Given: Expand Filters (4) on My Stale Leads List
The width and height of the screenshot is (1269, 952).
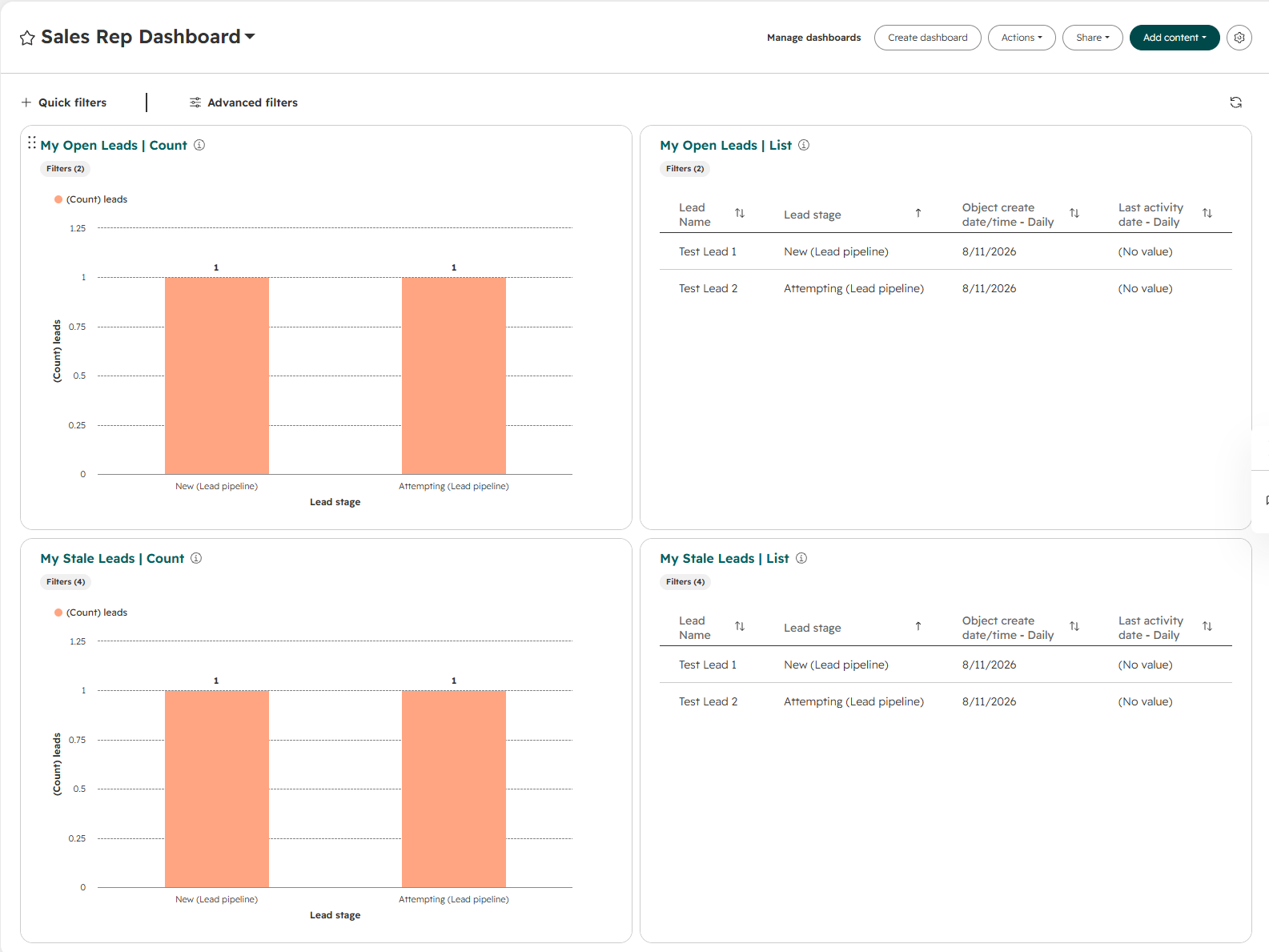Looking at the screenshot, I should pyautogui.click(x=685, y=582).
